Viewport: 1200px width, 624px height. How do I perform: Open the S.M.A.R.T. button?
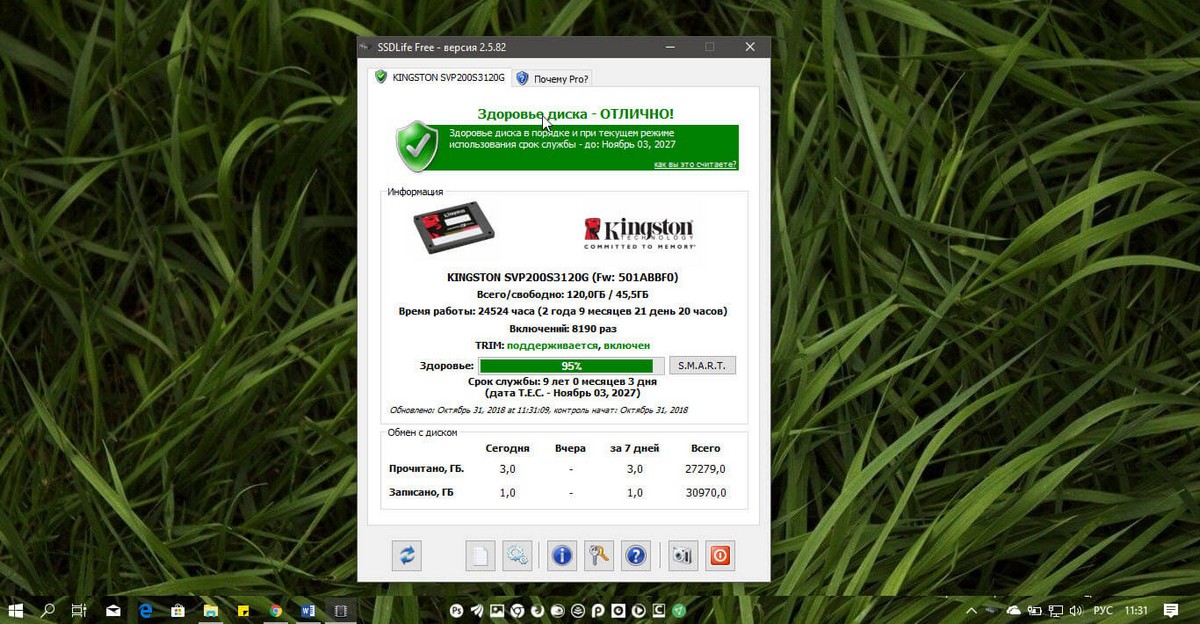(x=702, y=365)
